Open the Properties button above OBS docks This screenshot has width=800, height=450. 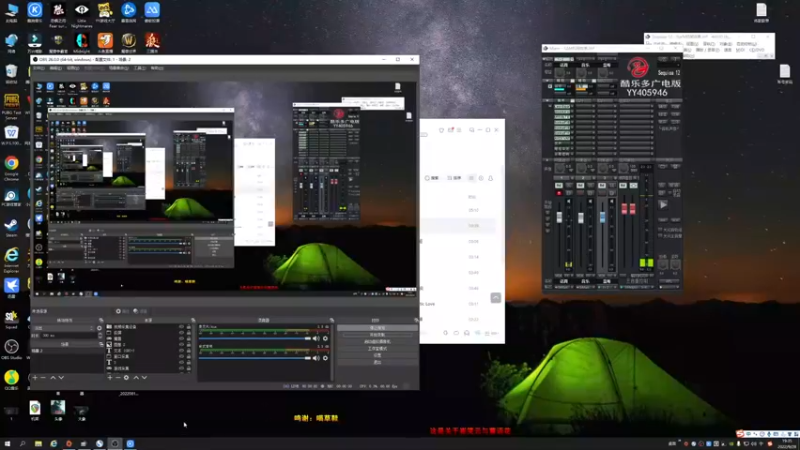[x=122, y=311]
